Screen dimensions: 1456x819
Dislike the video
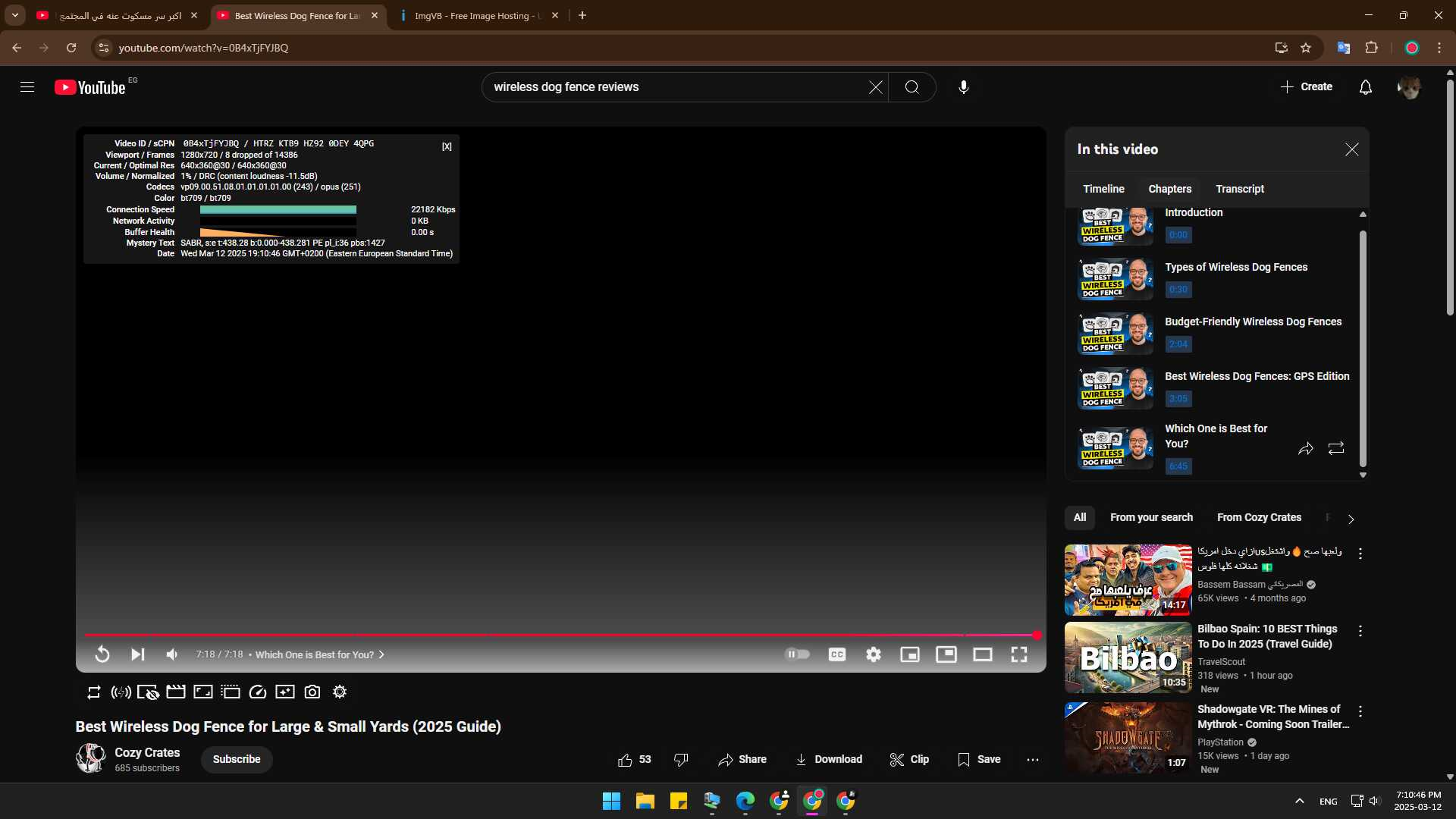(681, 759)
